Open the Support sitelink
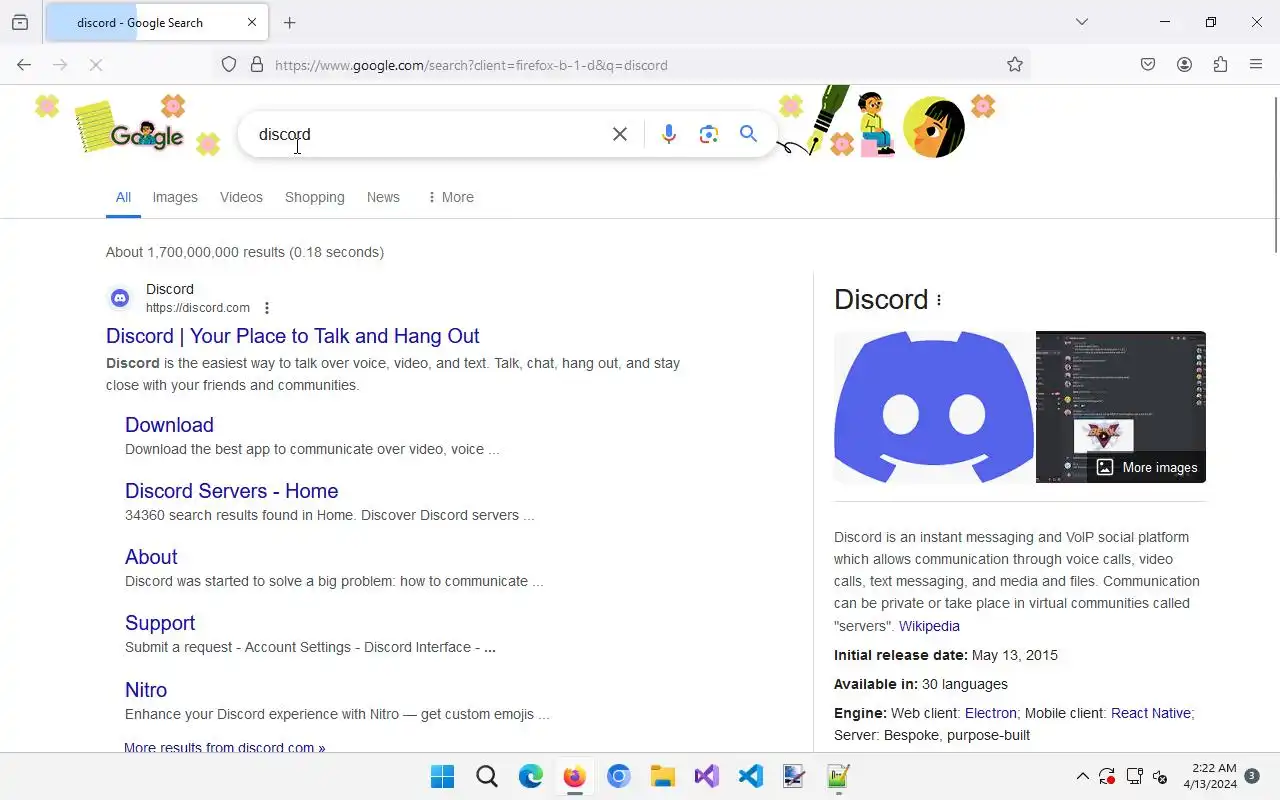This screenshot has width=1280, height=800. coord(160,623)
